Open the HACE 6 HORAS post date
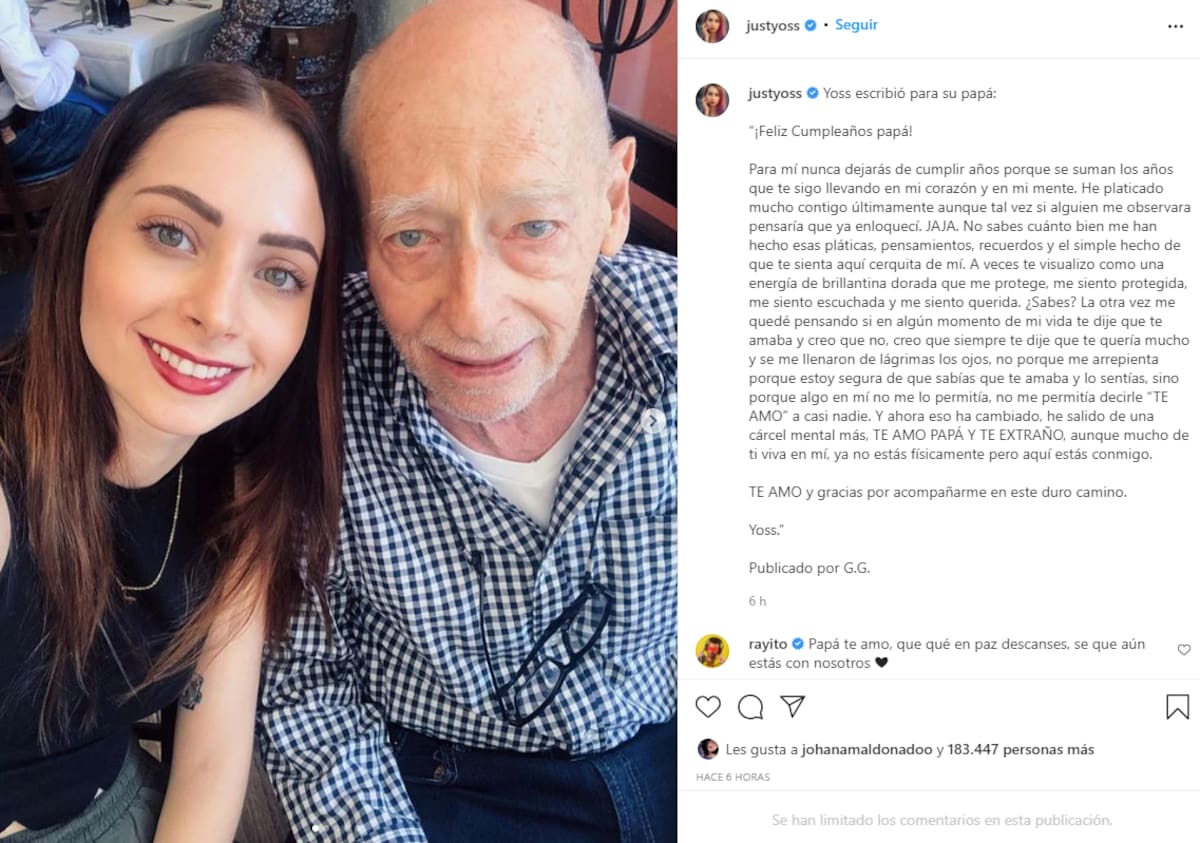 point(733,777)
